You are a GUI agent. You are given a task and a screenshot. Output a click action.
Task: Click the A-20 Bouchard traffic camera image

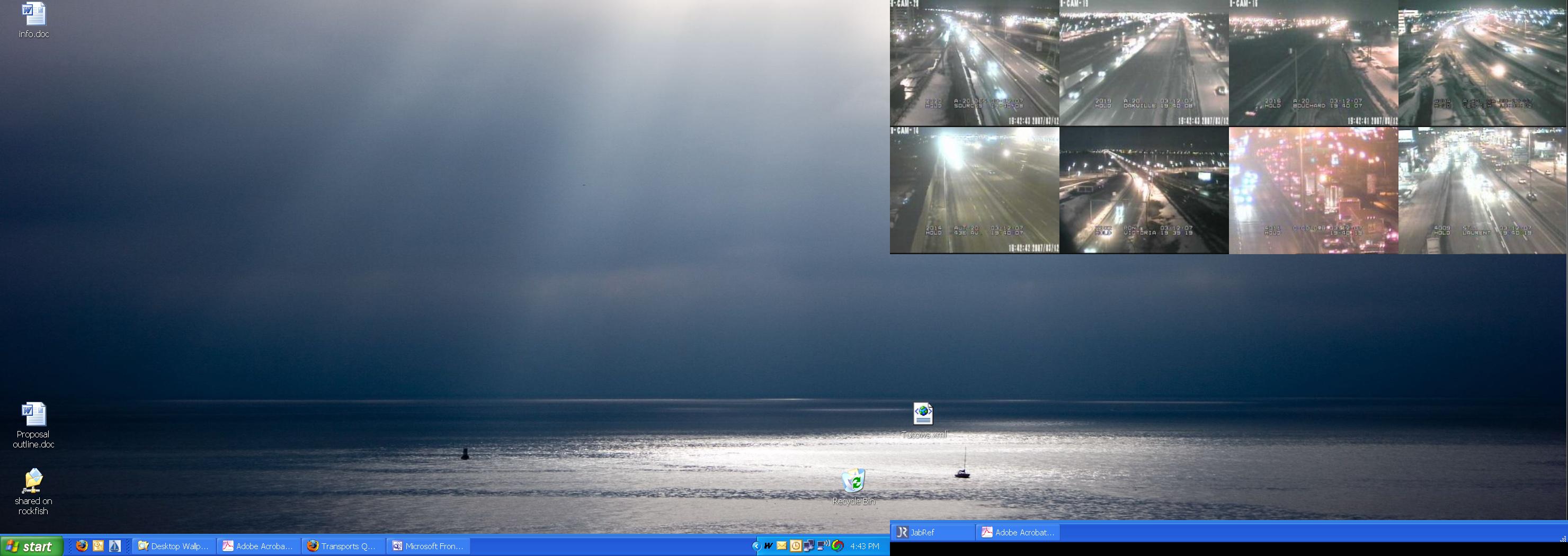1314,62
